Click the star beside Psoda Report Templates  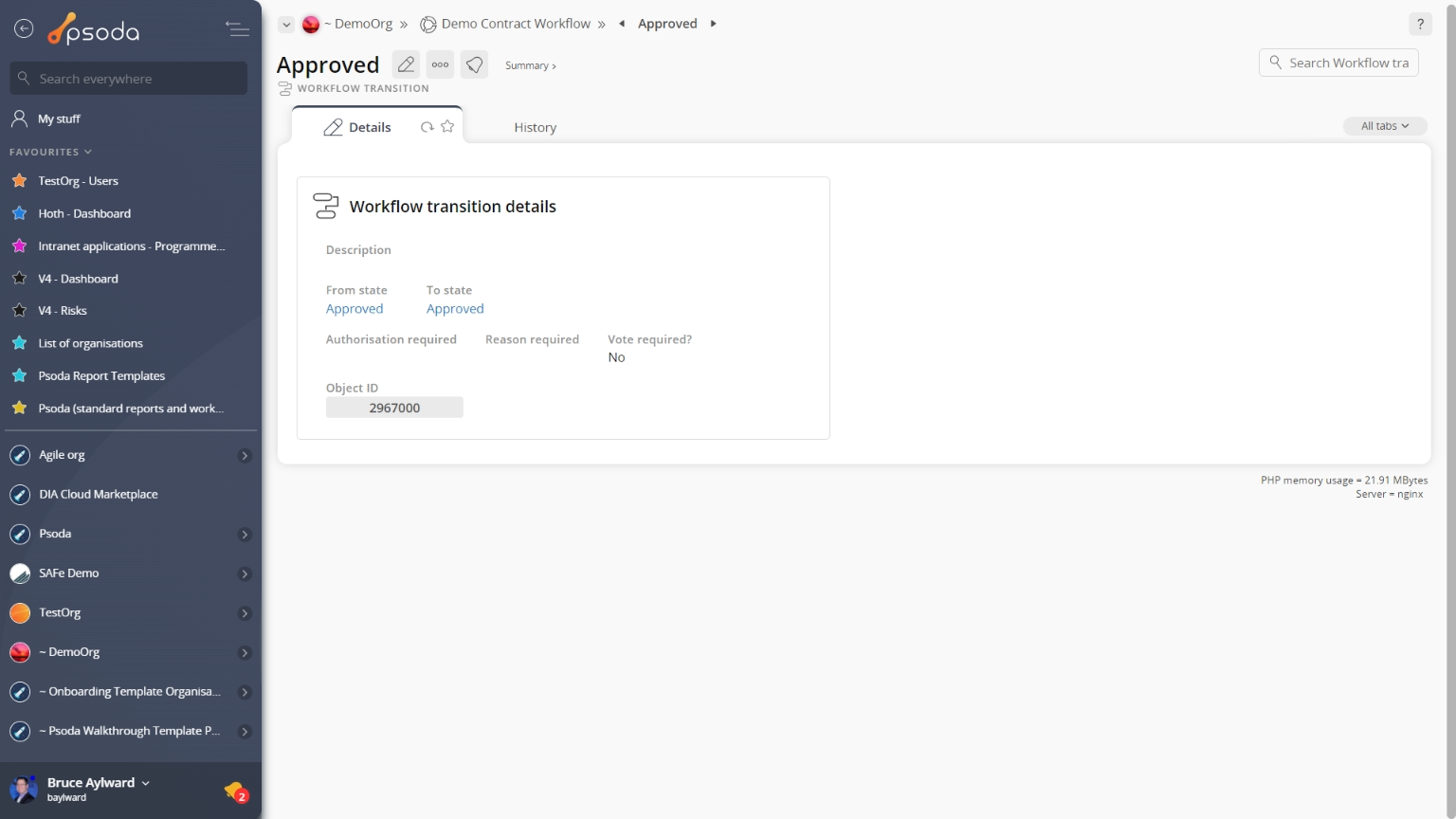(x=19, y=375)
